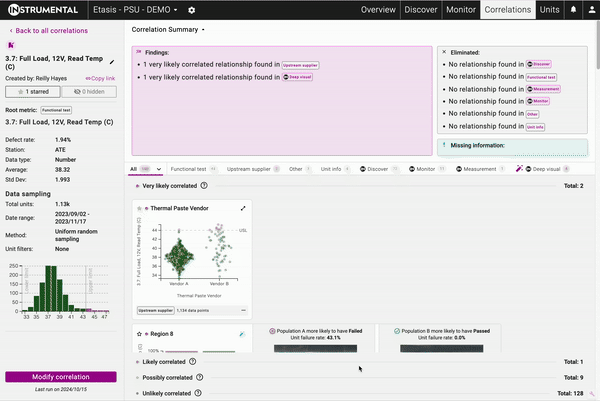Click Missing information exclamation icon
Screen dimensions: 600x401
pos(444,145)
